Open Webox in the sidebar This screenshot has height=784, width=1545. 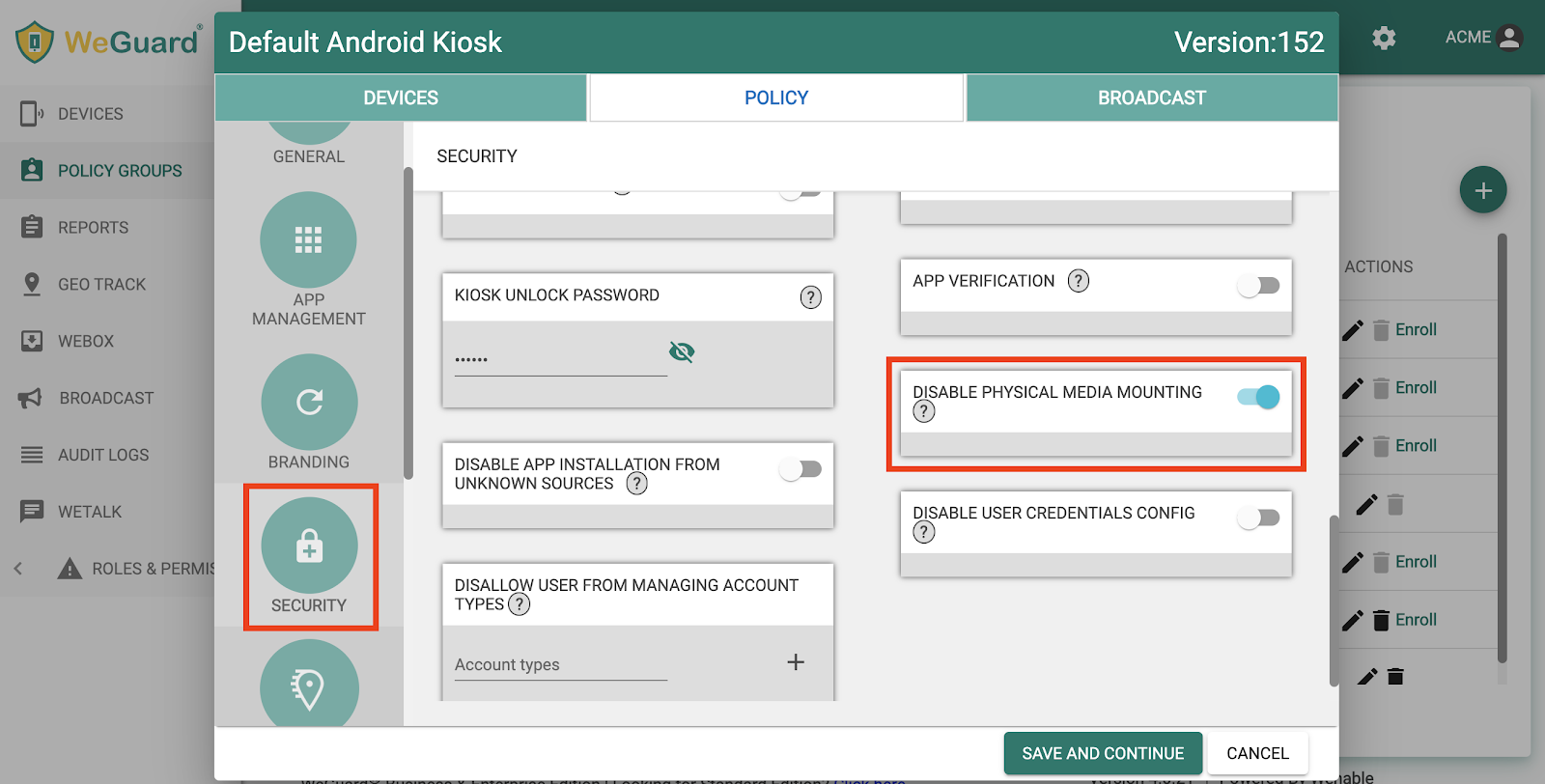point(106,342)
